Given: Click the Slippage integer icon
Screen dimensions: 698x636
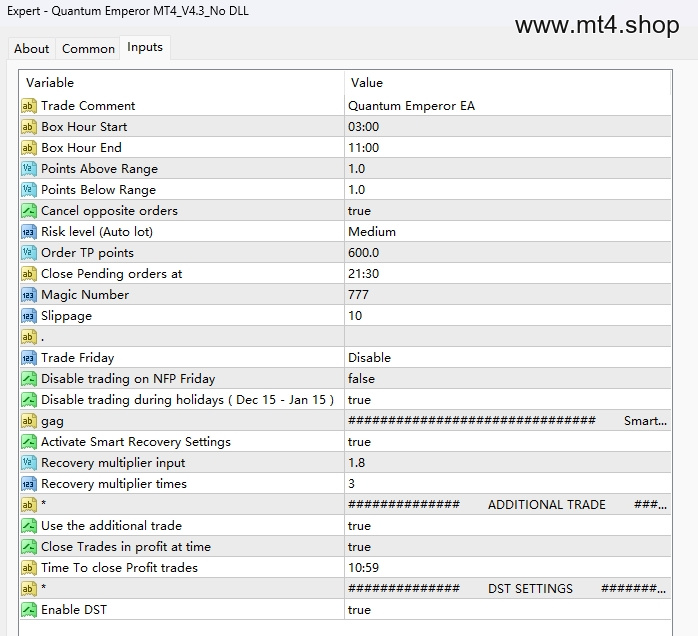Looking at the screenshot, I should 28,316.
